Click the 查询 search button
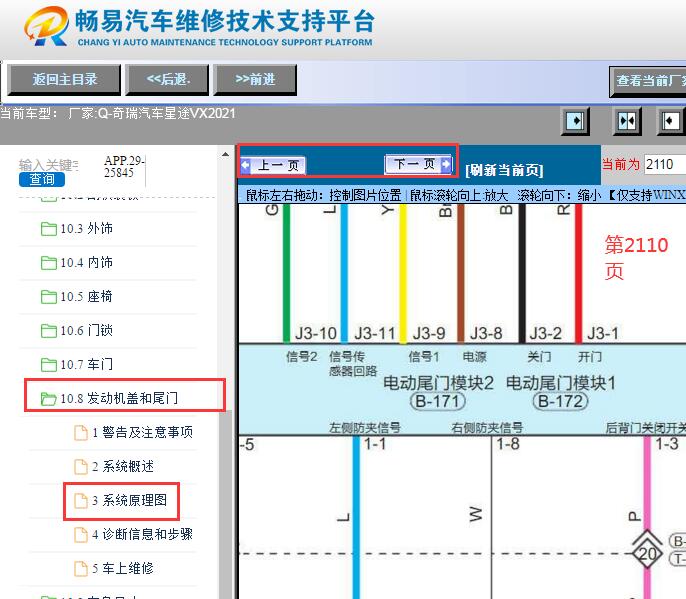 pyautogui.click(x=42, y=179)
